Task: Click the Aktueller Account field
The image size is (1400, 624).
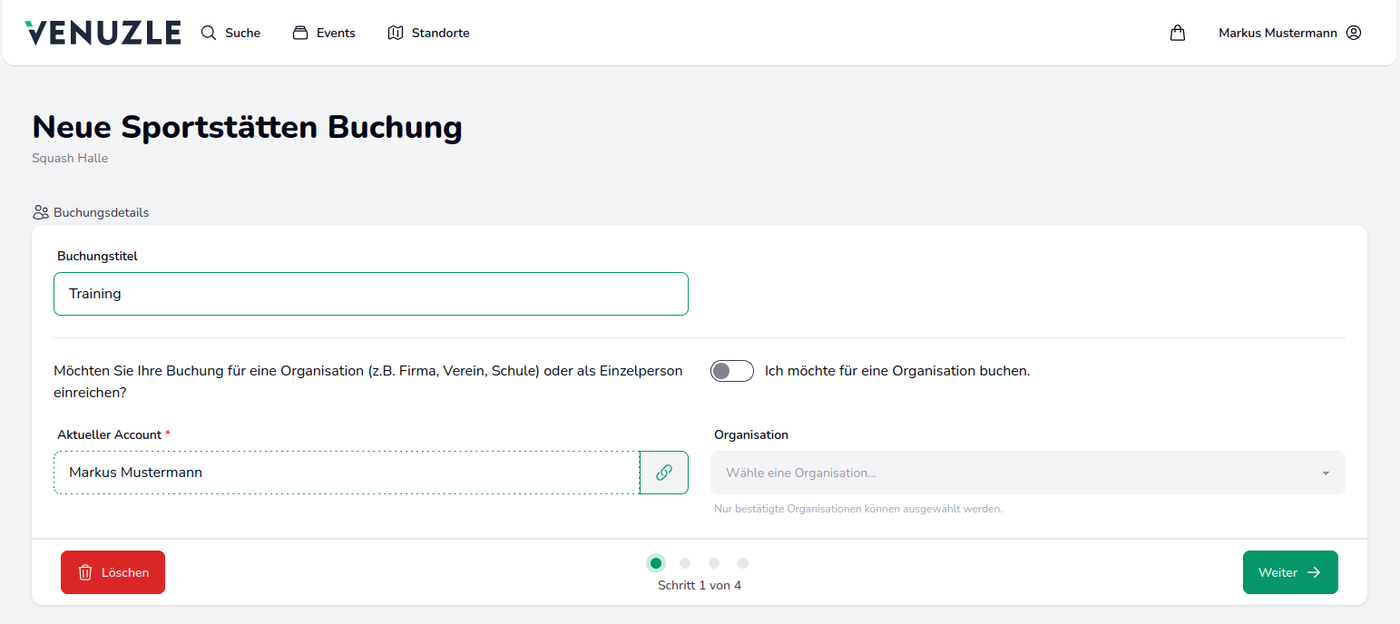Action: [x=346, y=473]
